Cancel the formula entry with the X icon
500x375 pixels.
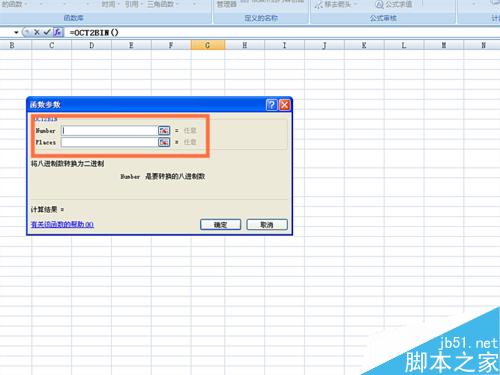click(x=36, y=32)
